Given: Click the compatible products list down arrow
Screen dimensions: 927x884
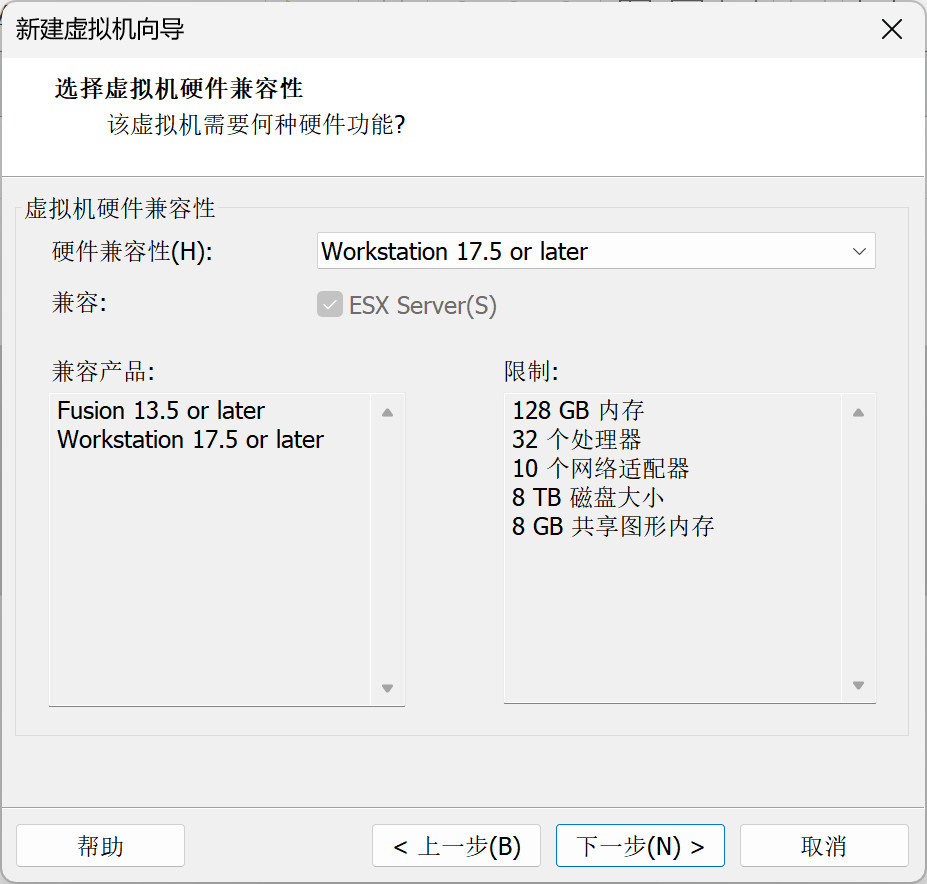Looking at the screenshot, I should [x=387, y=688].
